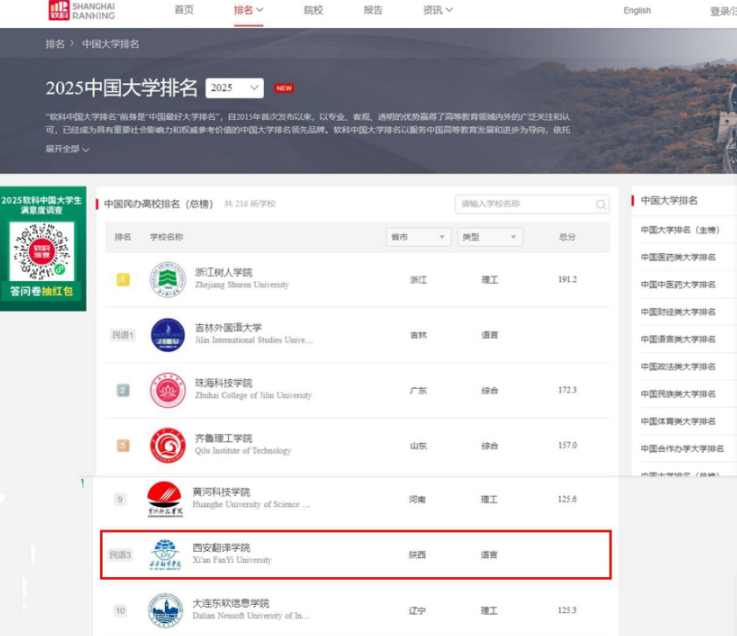The height and width of the screenshot is (636, 737).
Task: Open 西安翻译学院 school page
Action: (221, 548)
